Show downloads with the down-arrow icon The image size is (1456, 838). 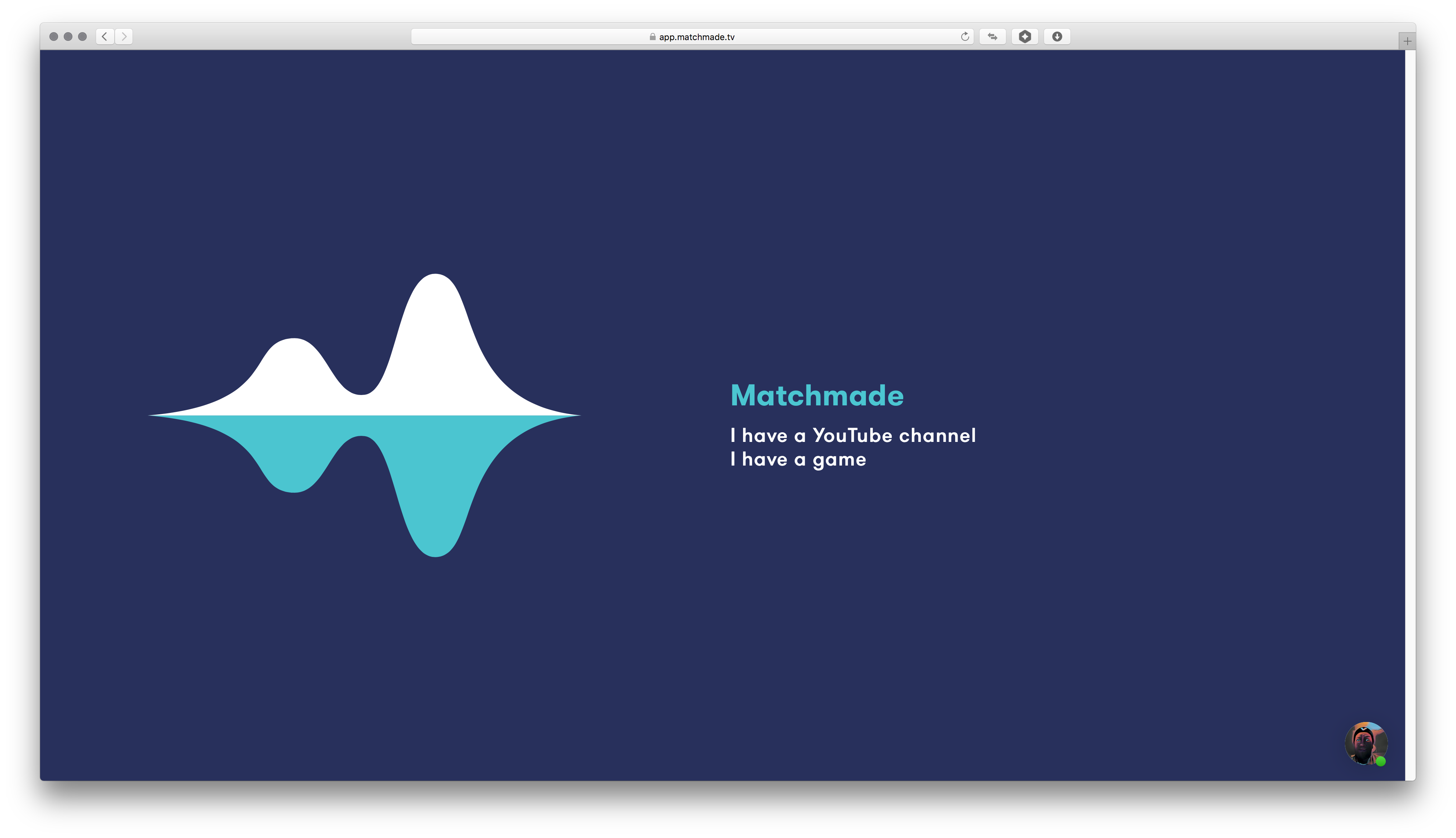click(x=1057, y=36)
